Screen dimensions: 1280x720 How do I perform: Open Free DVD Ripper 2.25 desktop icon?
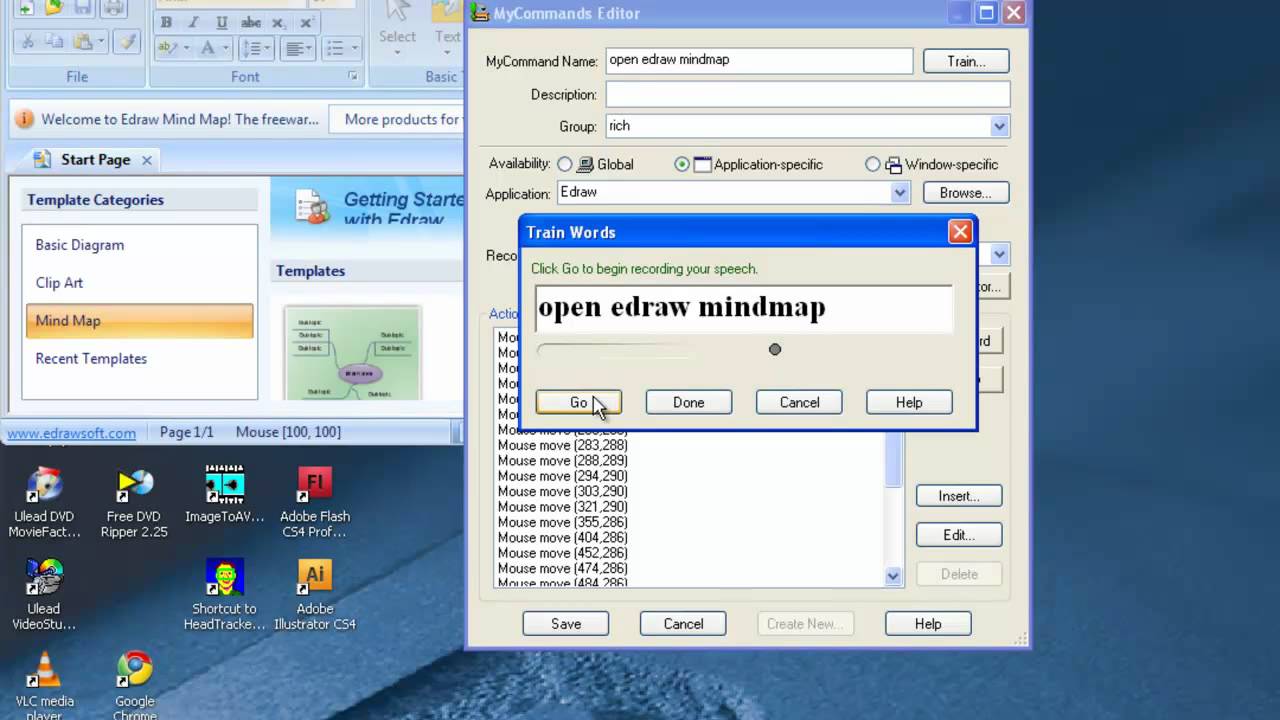[134, 502]
